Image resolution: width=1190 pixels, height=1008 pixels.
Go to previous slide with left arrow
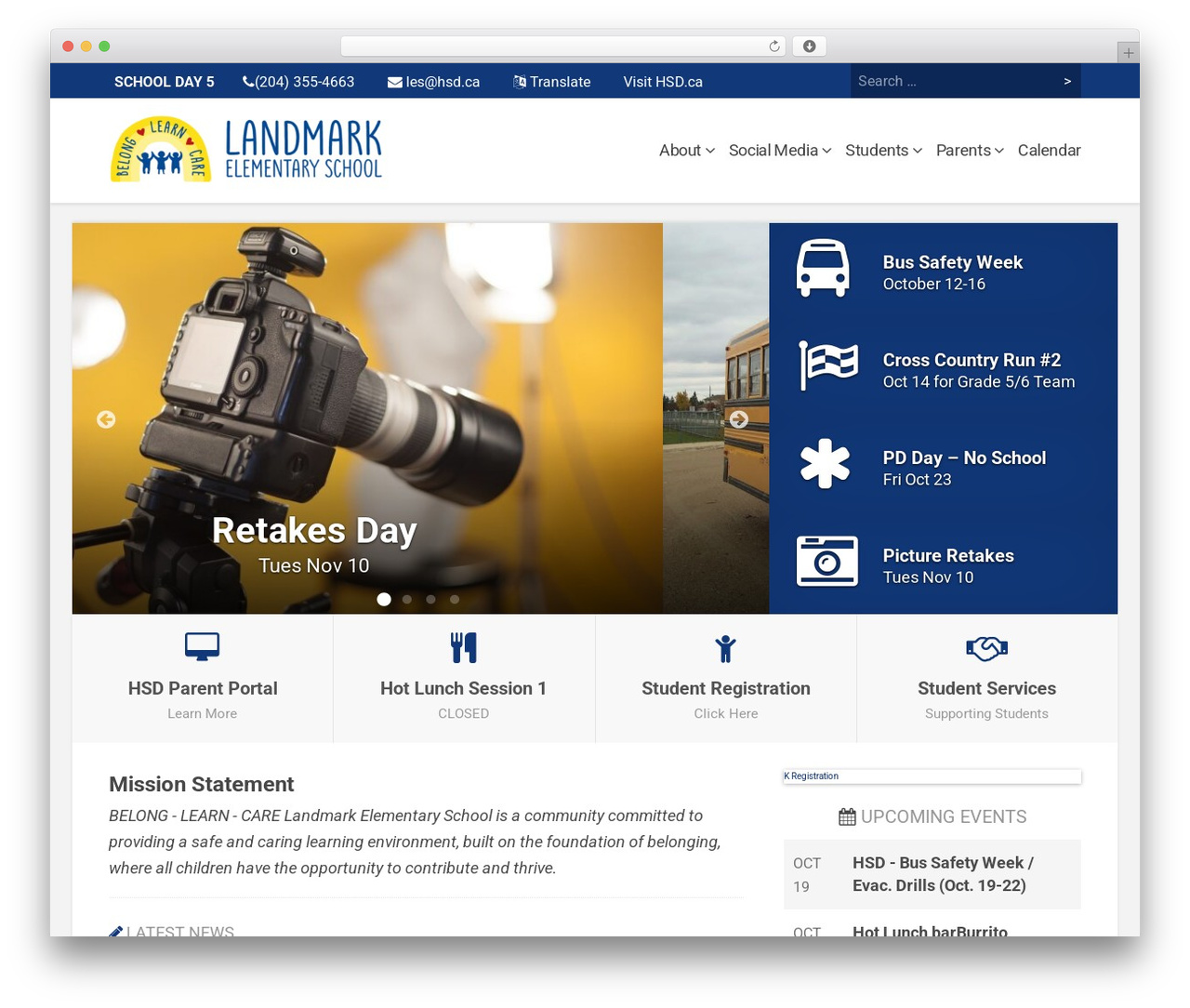click(106, 419)
